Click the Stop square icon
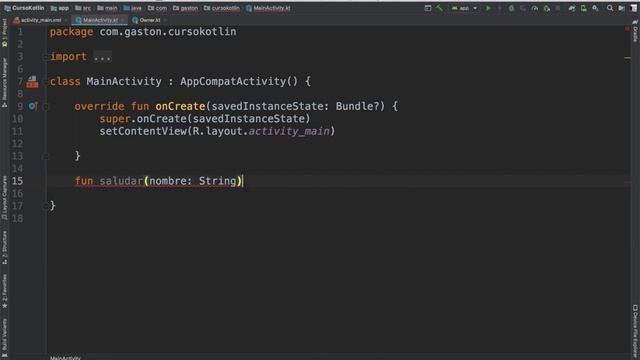Viewport: 640px width, 360px height. [558, 8]
